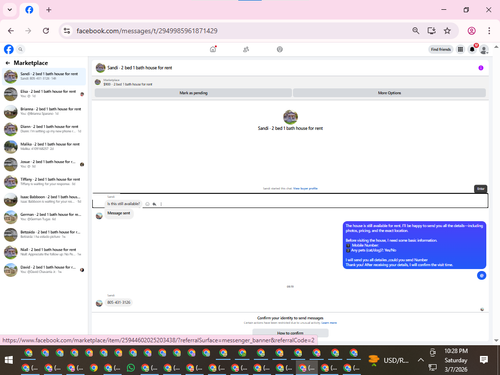Viewport: 500px width, 375px height.
Task: Open the purple conversation info icon
Action: (481, 68)
